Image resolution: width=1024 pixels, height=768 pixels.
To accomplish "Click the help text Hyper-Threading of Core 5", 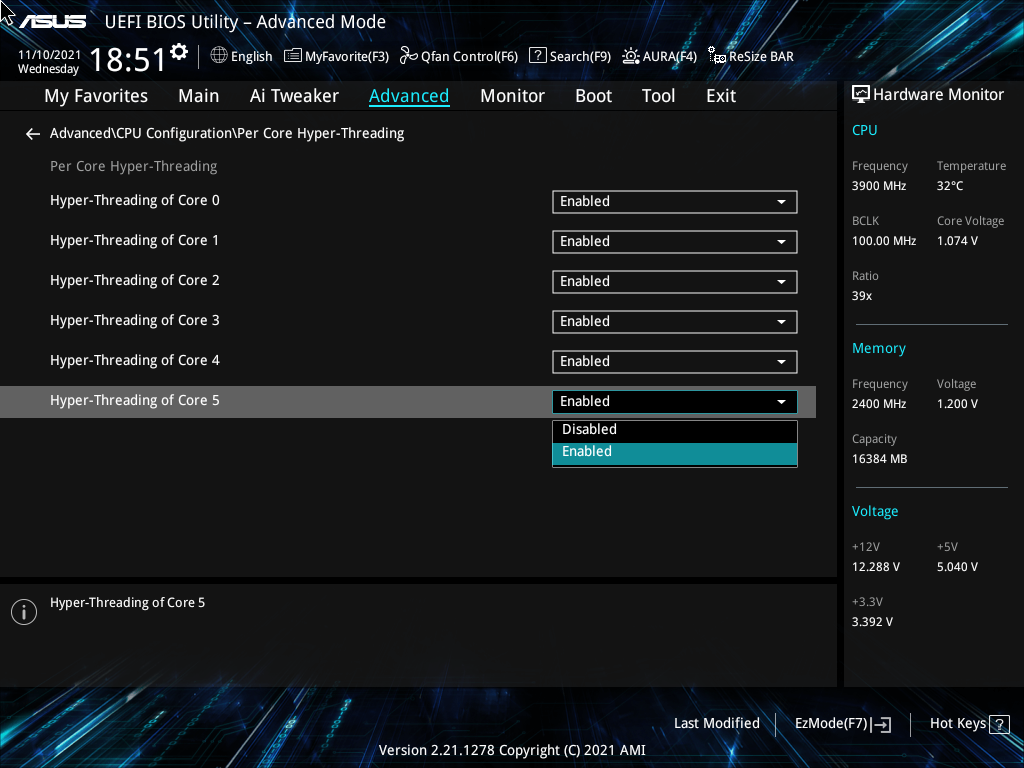I will (x=127, y=603).
